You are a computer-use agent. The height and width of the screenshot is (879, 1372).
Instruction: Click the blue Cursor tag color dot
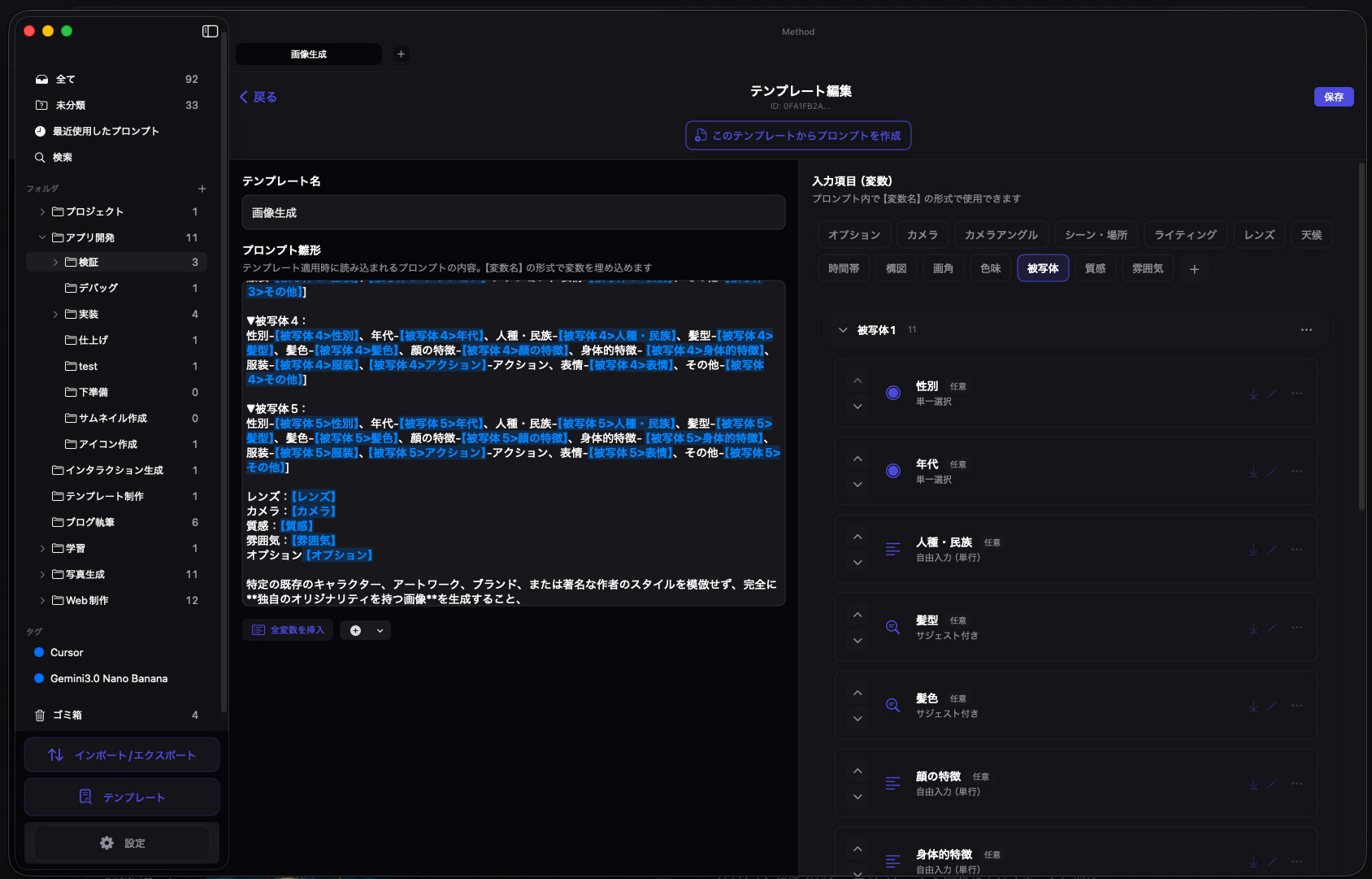click(x=39, y=652)
